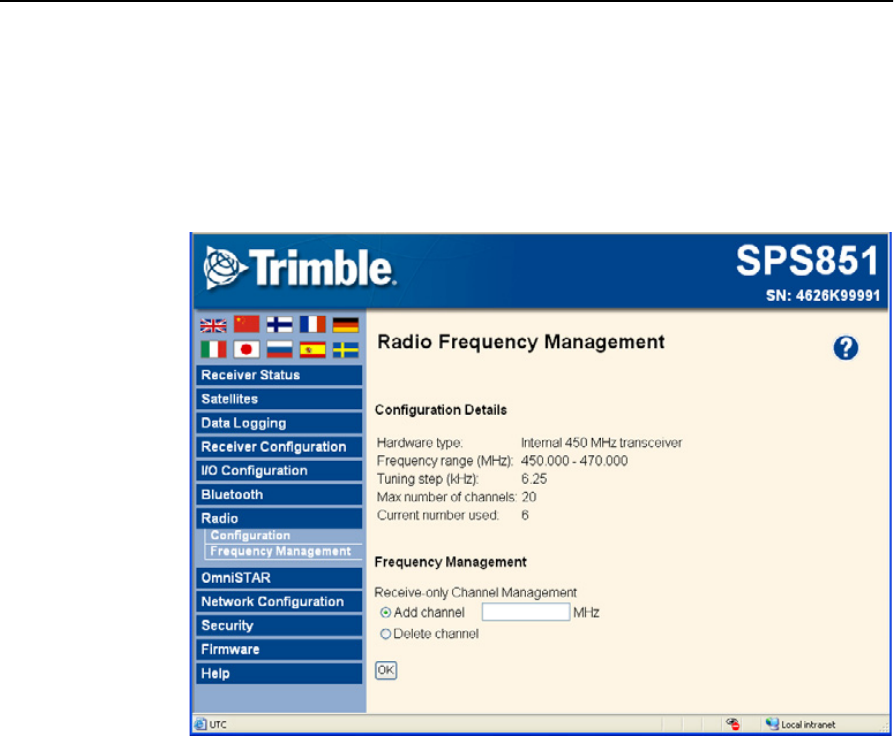894x736 pixels.
Task: Select the Delete channel radio button
Action: tap(386, 634)
